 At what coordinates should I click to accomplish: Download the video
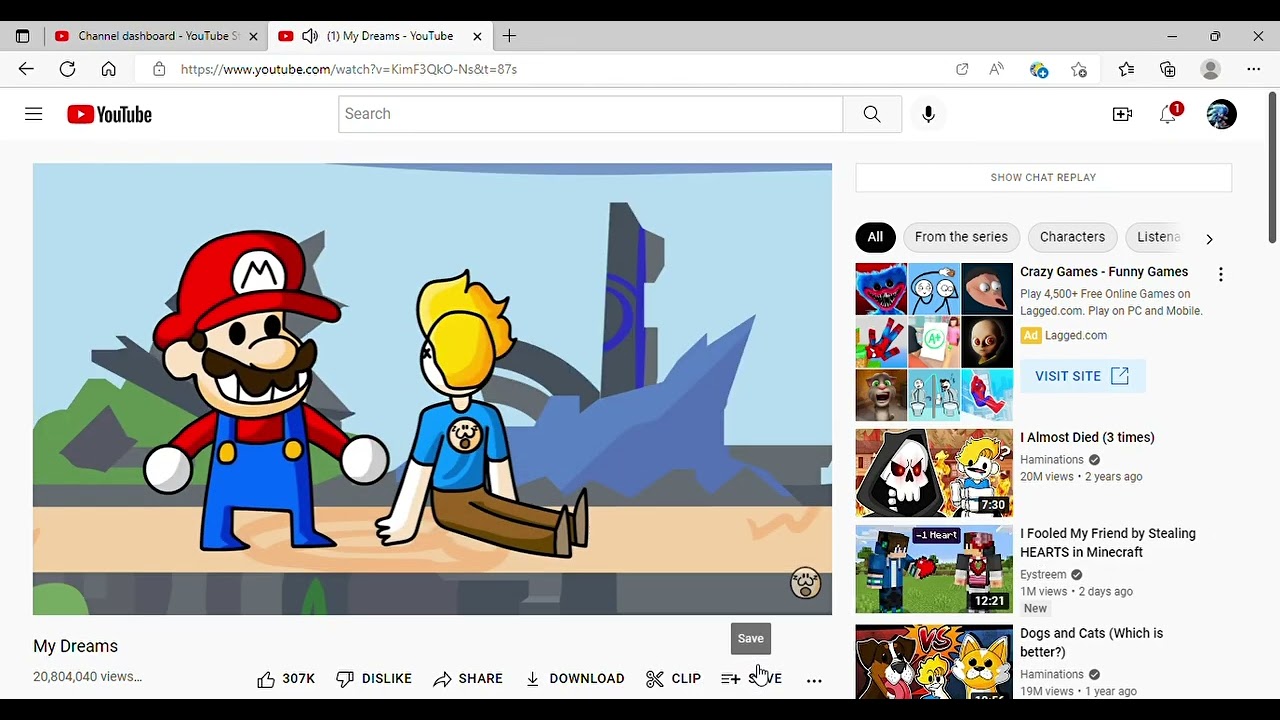(x=575, y=679)
